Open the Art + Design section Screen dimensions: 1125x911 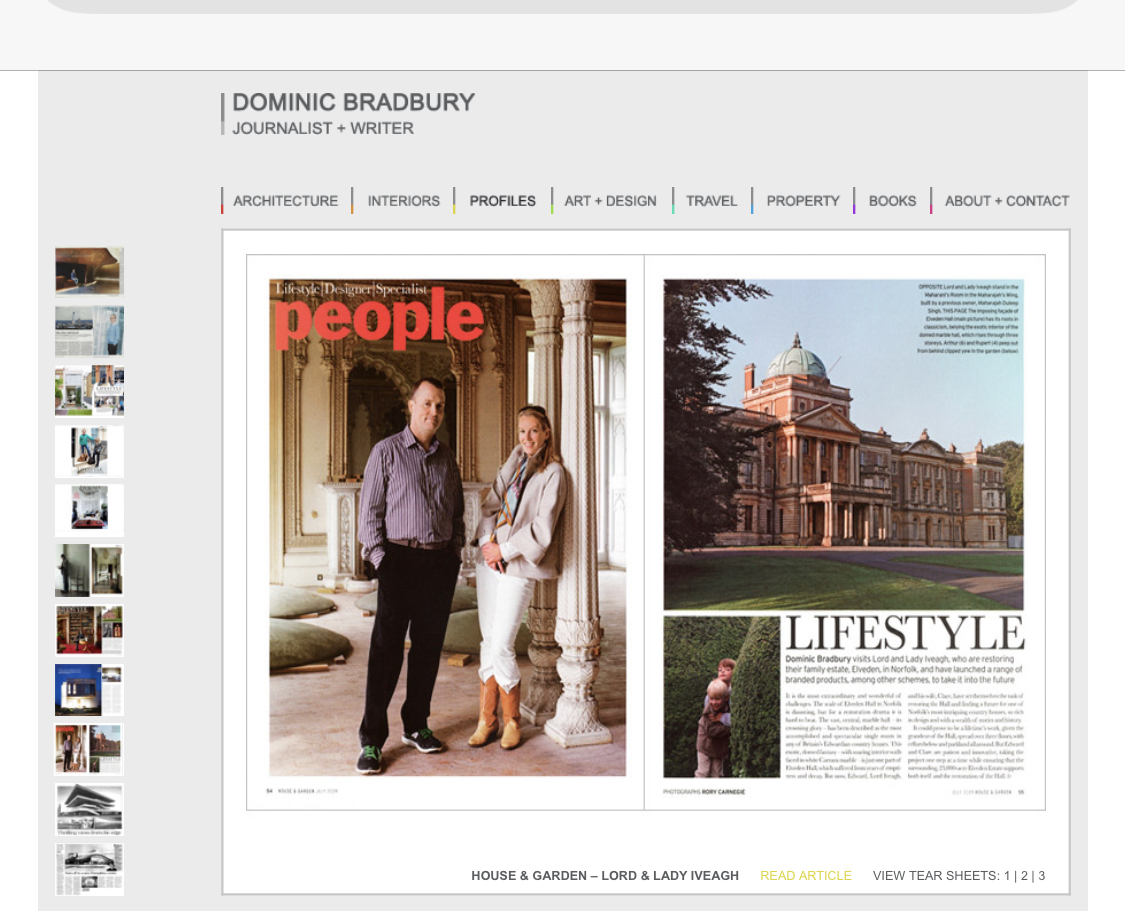pos(610,201)
